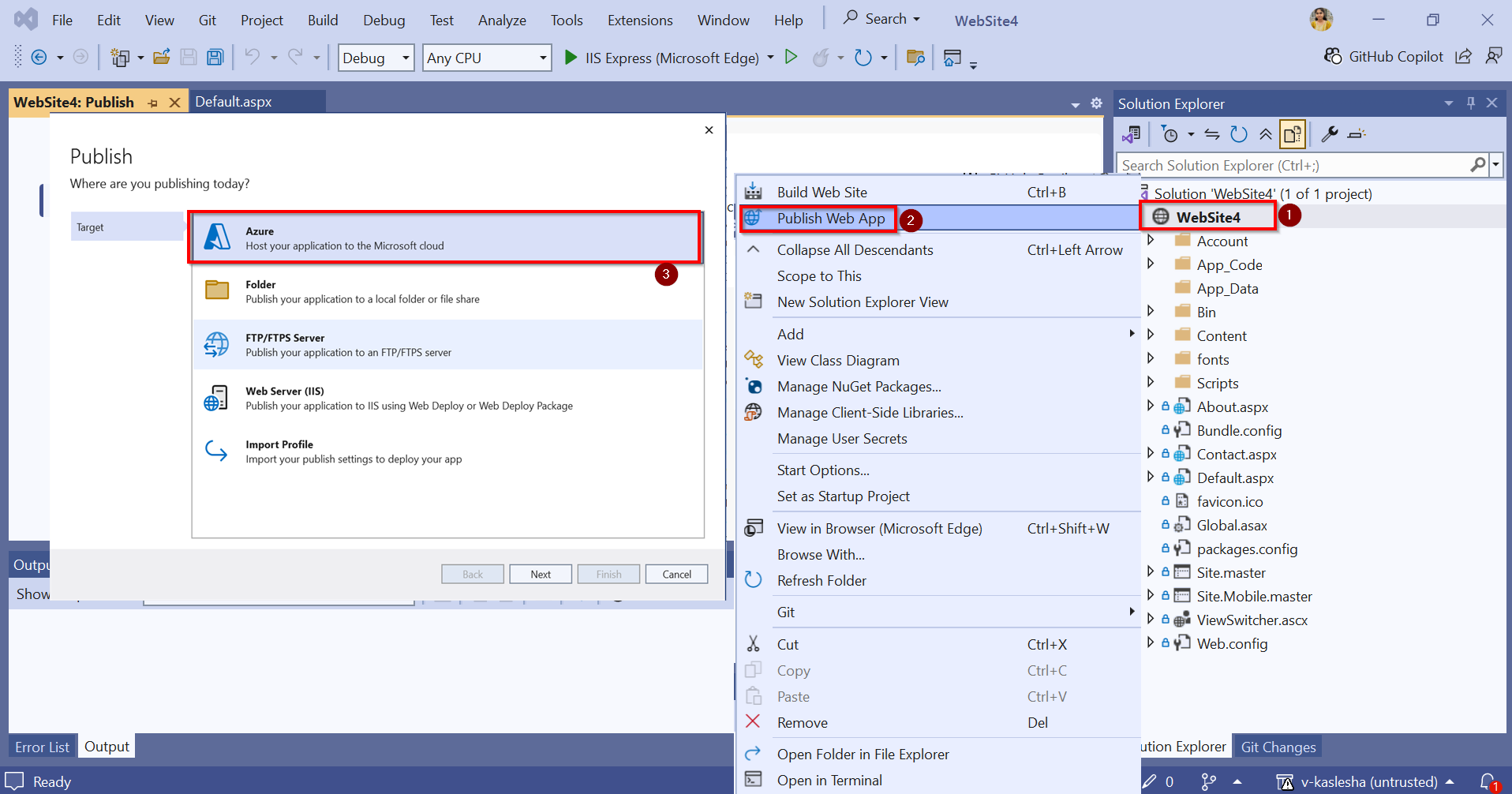Select Bundle.config in Solution Explorer

pos(1239,430)
